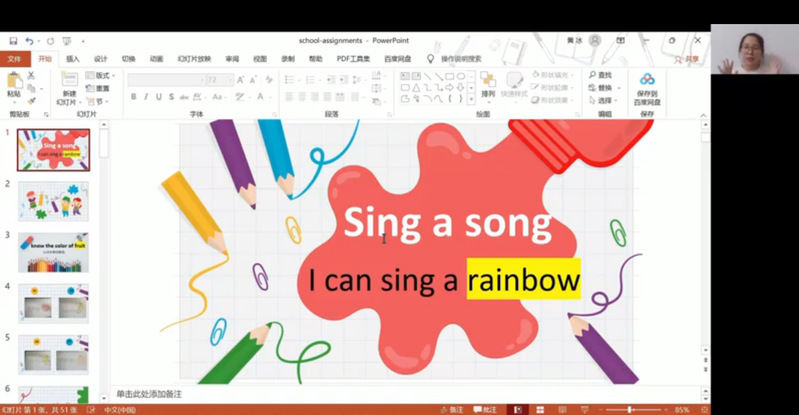Screen dimensions: 799x415
Task: Toggle Underline text formatting
Action: click(159, 97)
